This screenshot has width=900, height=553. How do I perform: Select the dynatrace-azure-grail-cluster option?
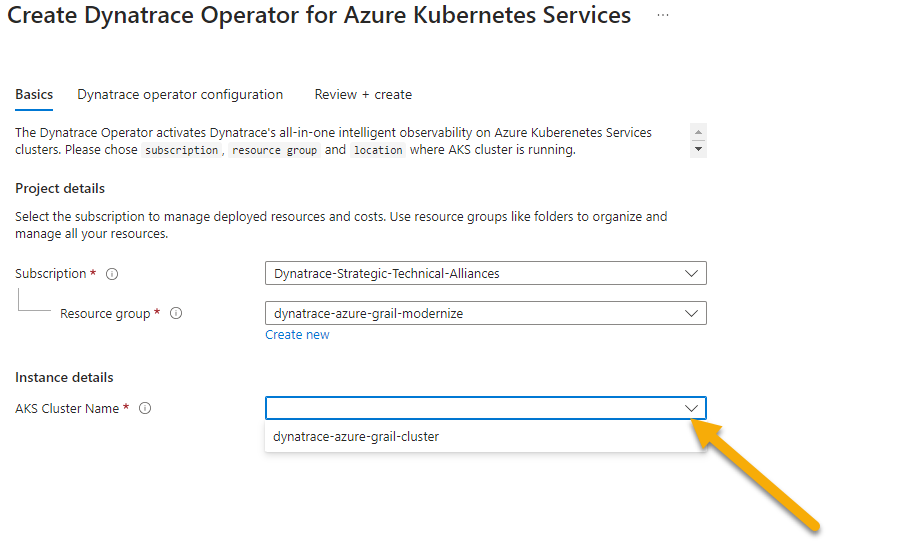[x=356, y=437]
